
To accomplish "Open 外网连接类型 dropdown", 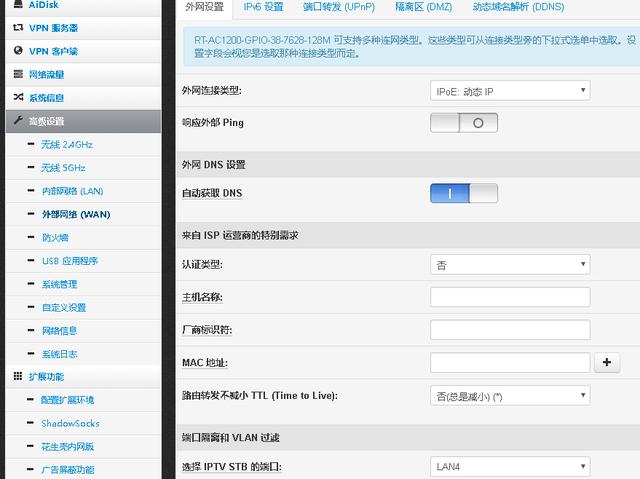I will (510, 91).
